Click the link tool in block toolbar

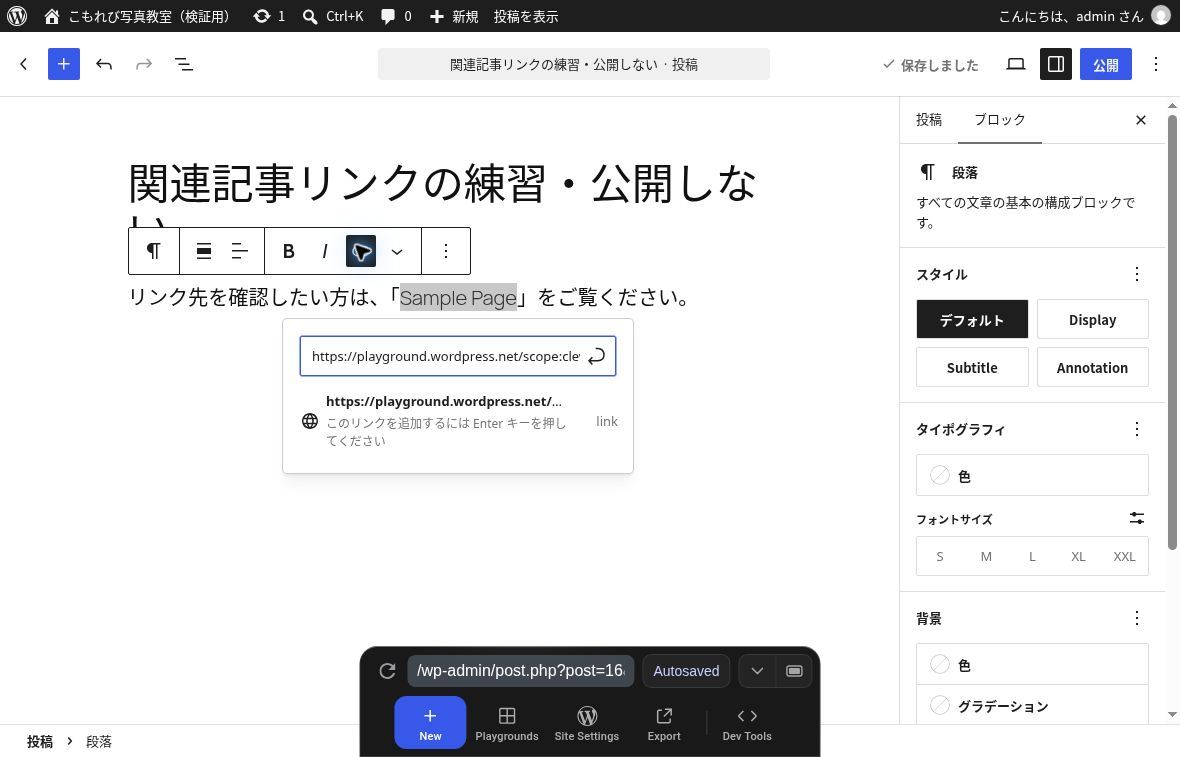(360, 251)
